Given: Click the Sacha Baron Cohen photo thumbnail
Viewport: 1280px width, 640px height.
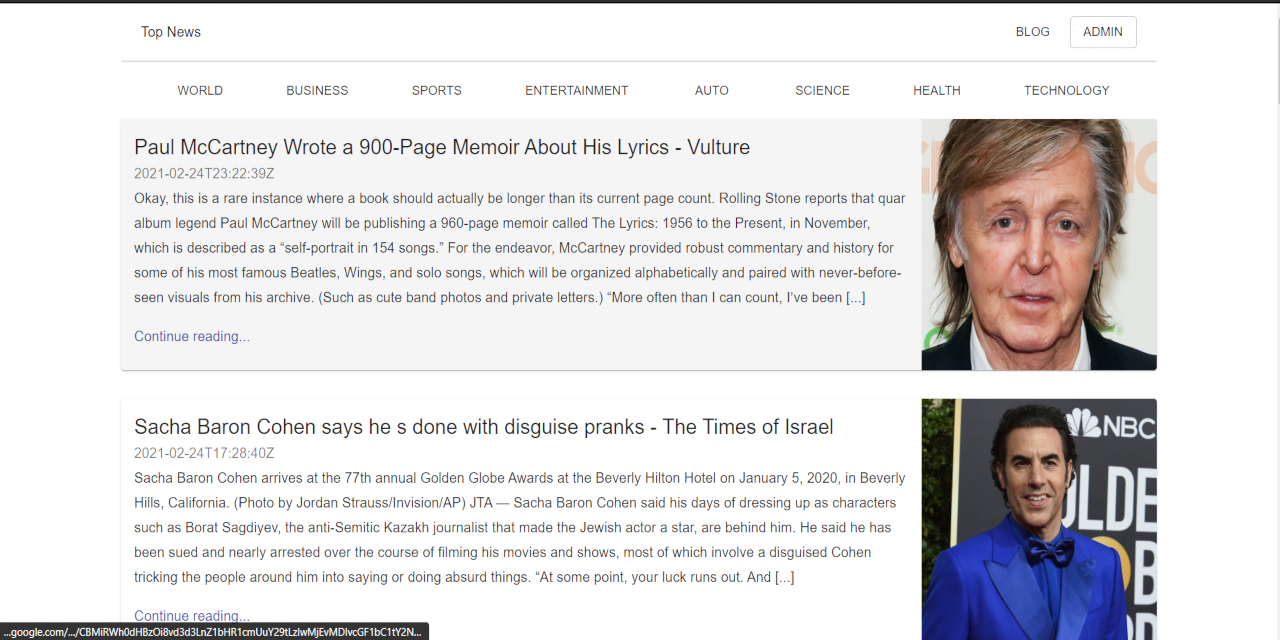Looking at the screenshot, I should coord(1039,519).
